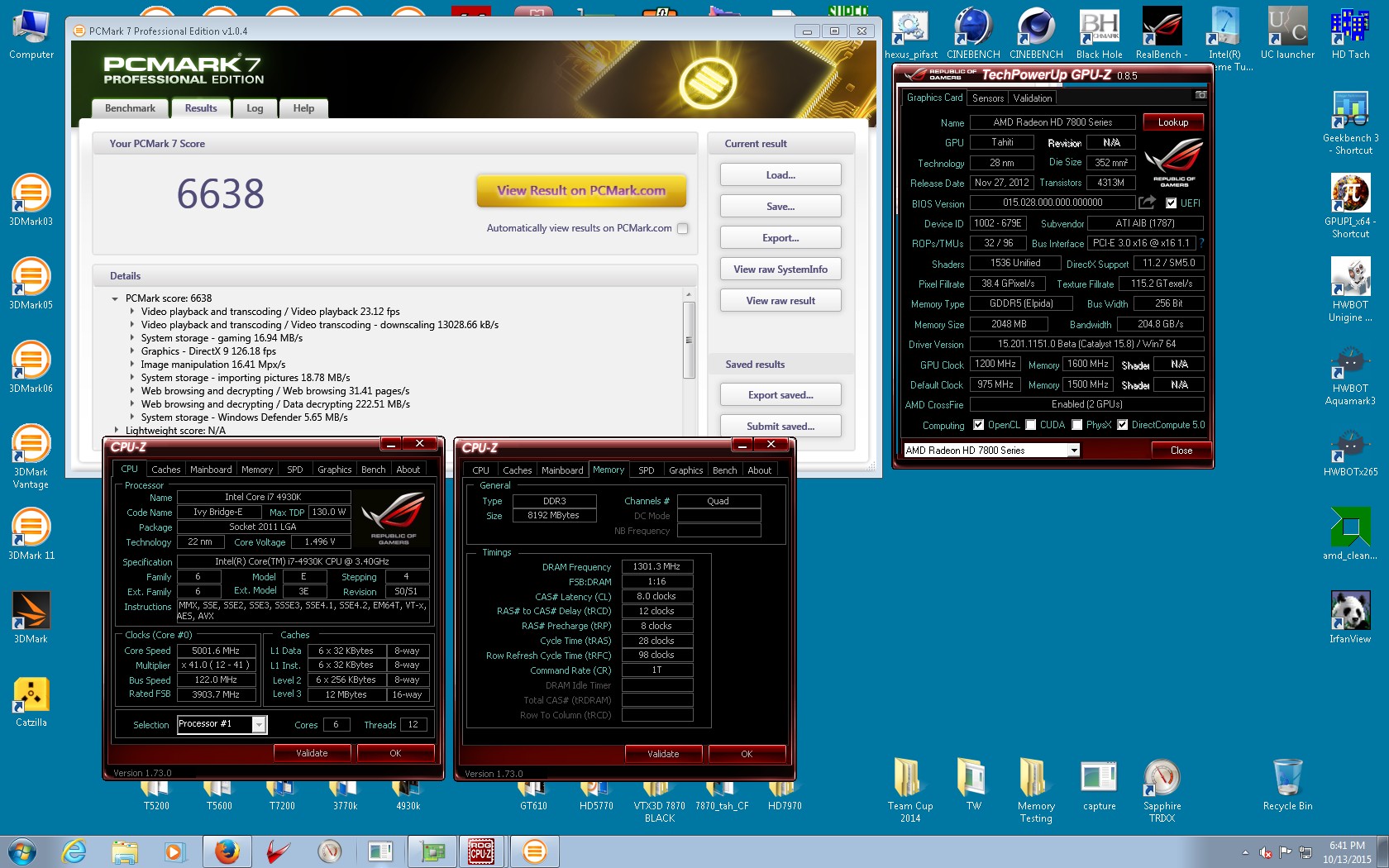Viewport: 1389px width, 868px height.
Task: Open the Geekbench 3 shortcut
Action: coord(1350,124)
